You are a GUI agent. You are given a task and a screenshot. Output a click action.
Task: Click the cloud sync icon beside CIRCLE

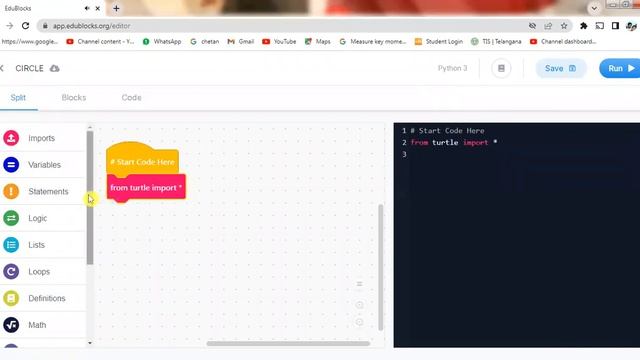point(55,69)
